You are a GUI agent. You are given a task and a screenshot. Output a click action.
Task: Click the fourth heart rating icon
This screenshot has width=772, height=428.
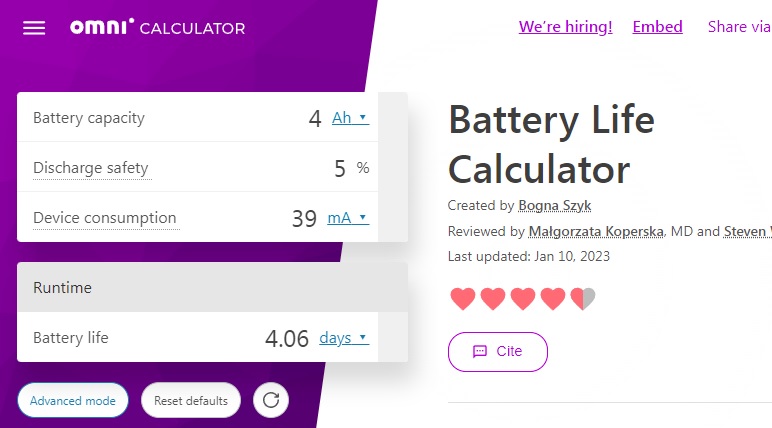(552, 298)
